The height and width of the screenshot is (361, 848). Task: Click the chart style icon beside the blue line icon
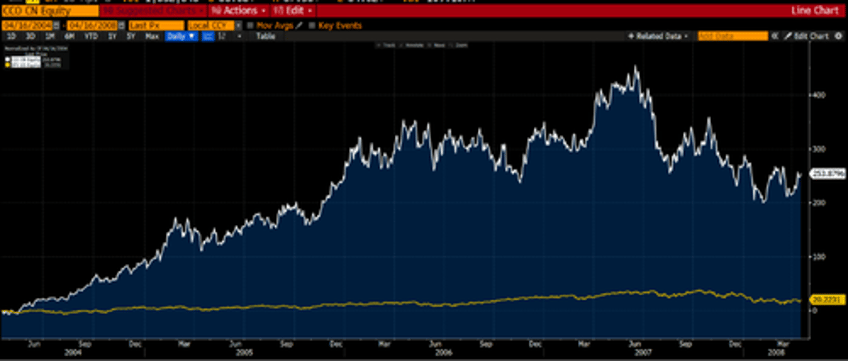click(221, 36)
